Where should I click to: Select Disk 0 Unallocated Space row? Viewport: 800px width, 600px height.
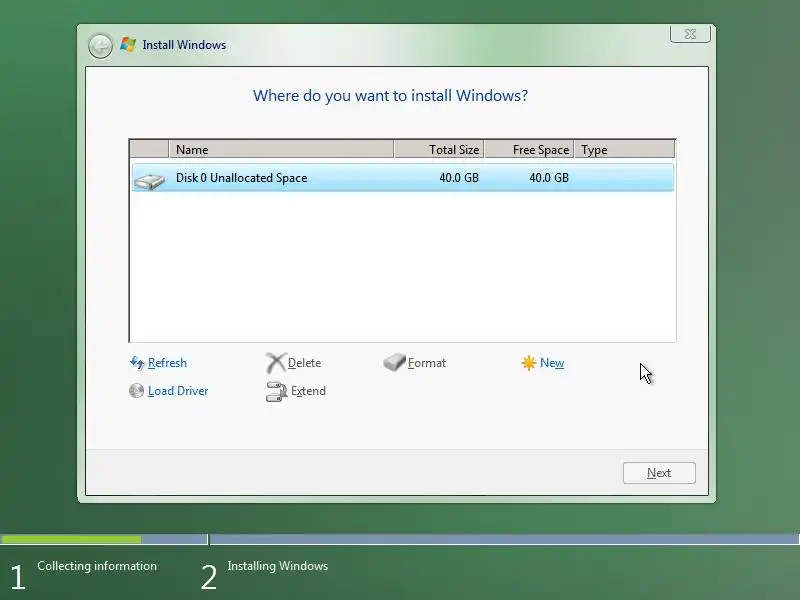tap(403, 178)
